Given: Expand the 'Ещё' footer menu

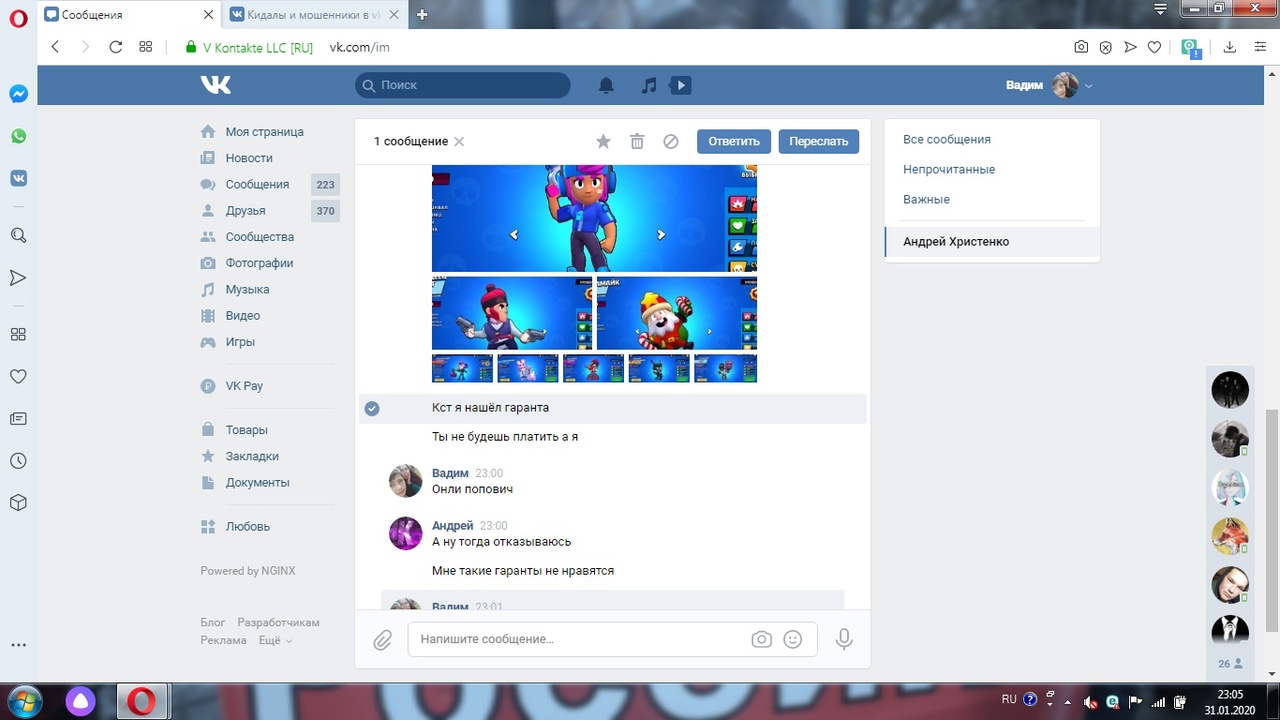Looking at the screenshot, I should pos(275,640).
